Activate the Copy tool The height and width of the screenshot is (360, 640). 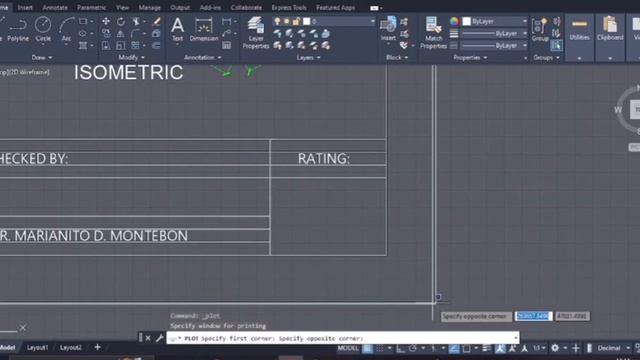[x=106, y=33]
